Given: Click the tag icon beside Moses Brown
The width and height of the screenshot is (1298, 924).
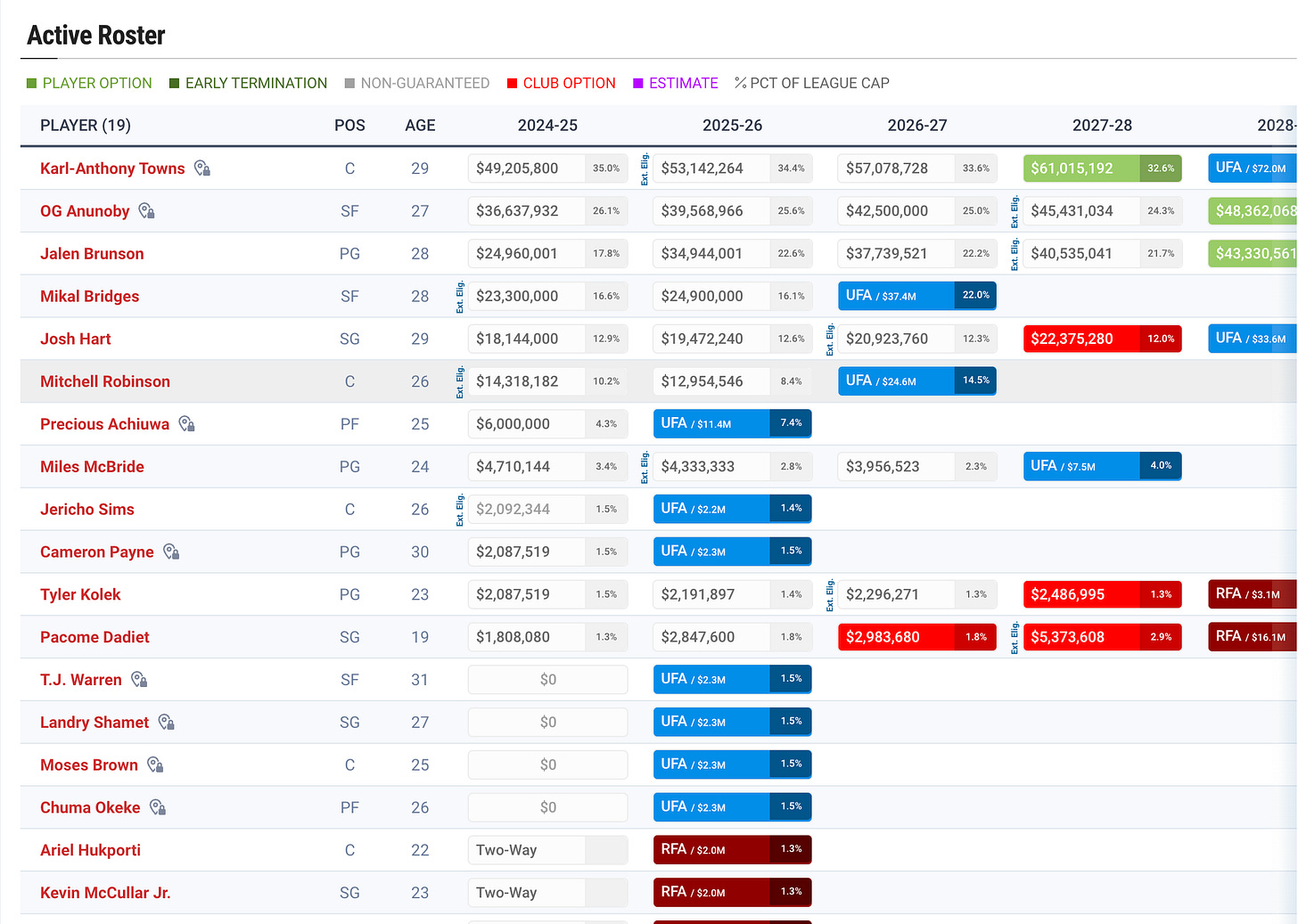Looking at the screenshot, I should click(155, 765).
